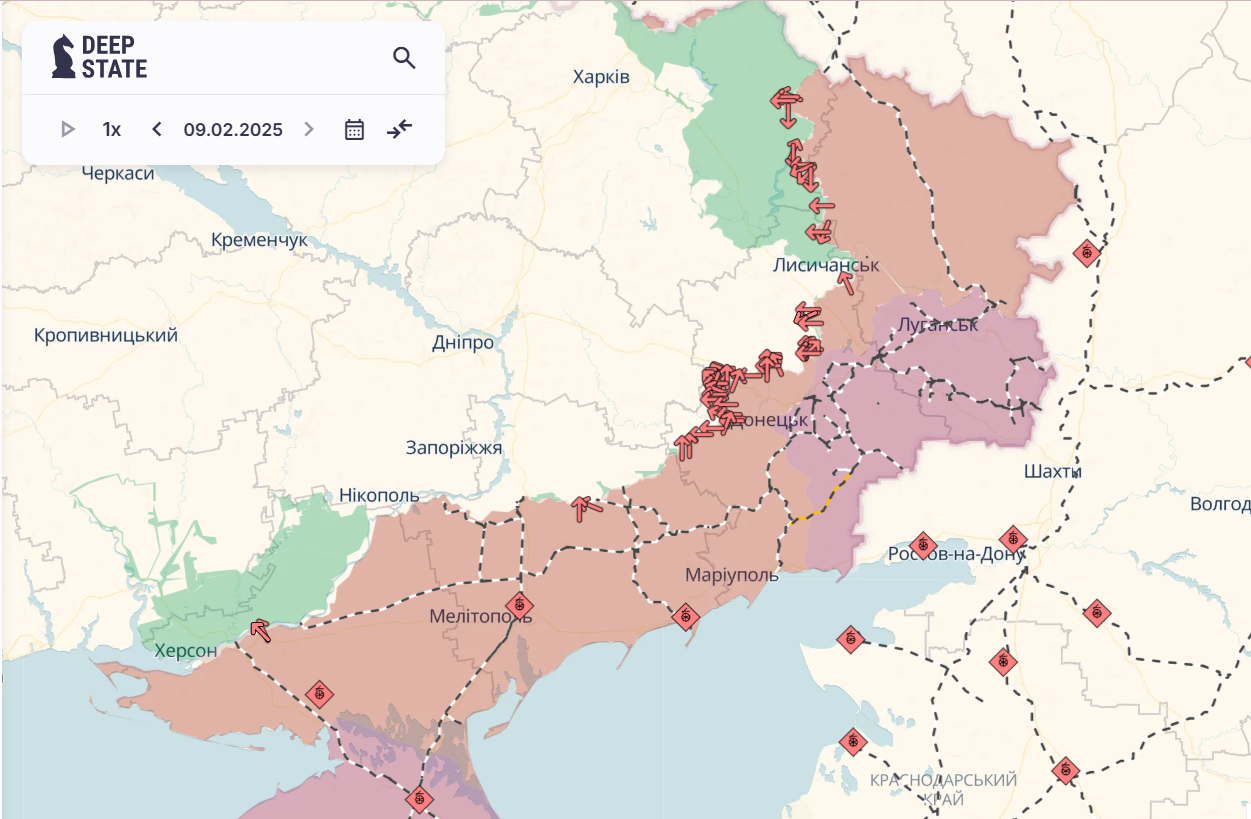Open the DeepState logo link
Viewport: 1251px width, 819px height.
(x=99, y=57)
